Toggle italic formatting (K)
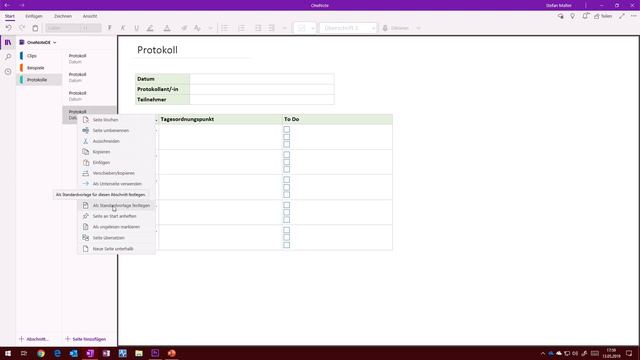The height and width of the screenshot is (360, 640). (123, 28)
